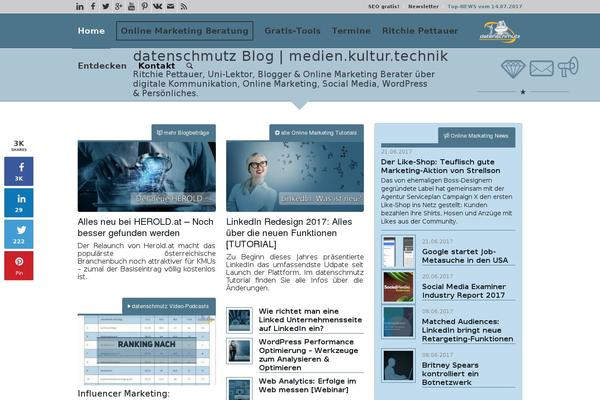Open Matched Audiences LinkedIn Retargeting link
This screenshot has width=600, height=400.
pos(468,330)
